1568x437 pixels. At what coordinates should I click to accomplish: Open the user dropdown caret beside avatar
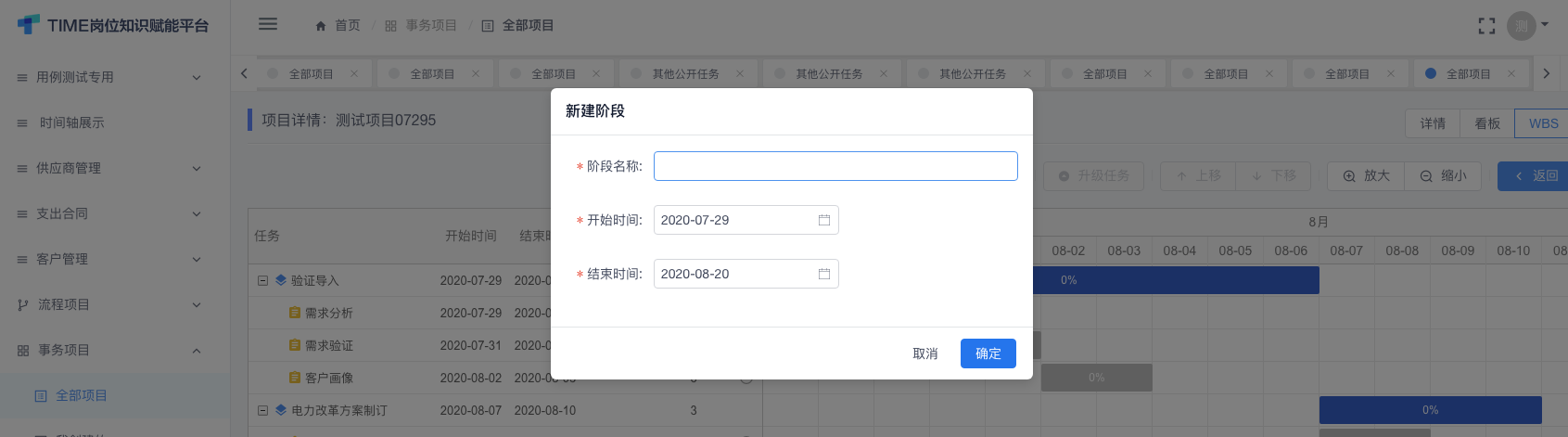(x=1545, y=25)
